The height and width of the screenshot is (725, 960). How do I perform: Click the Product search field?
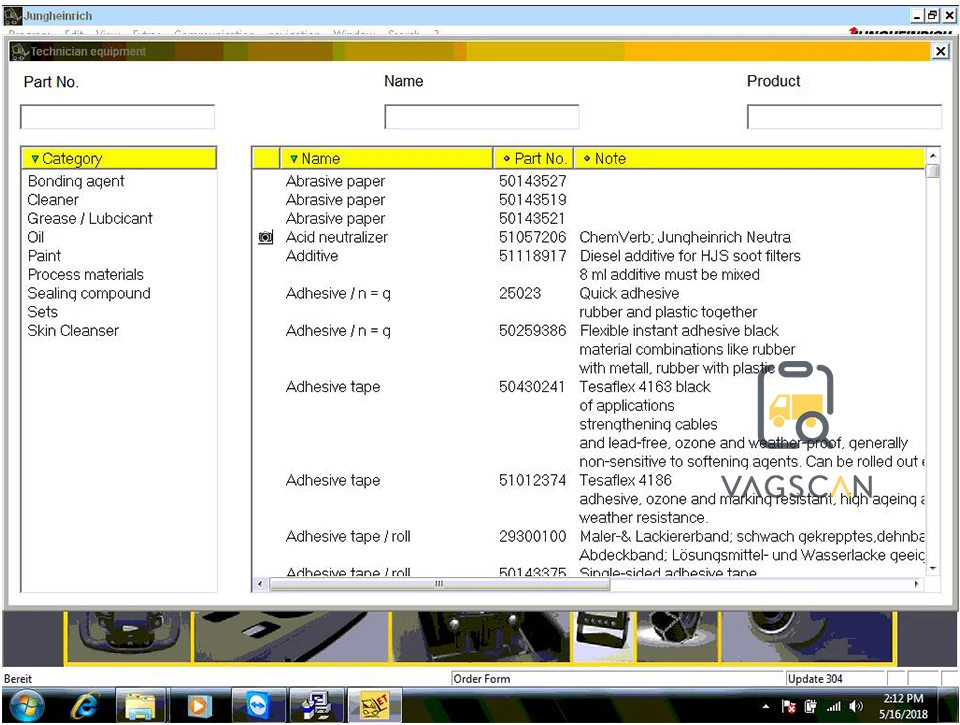click(x=844, y=116)
